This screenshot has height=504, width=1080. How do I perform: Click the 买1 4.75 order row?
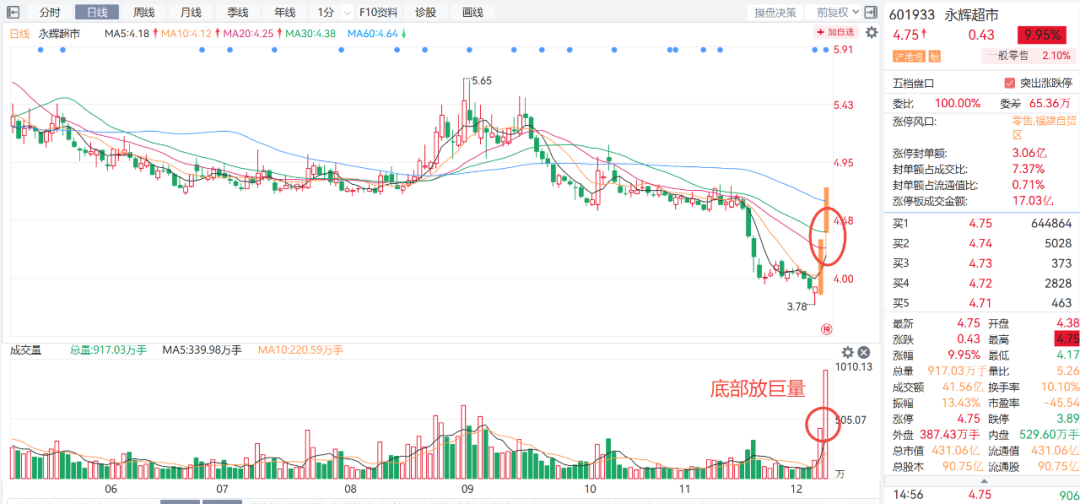982,224
